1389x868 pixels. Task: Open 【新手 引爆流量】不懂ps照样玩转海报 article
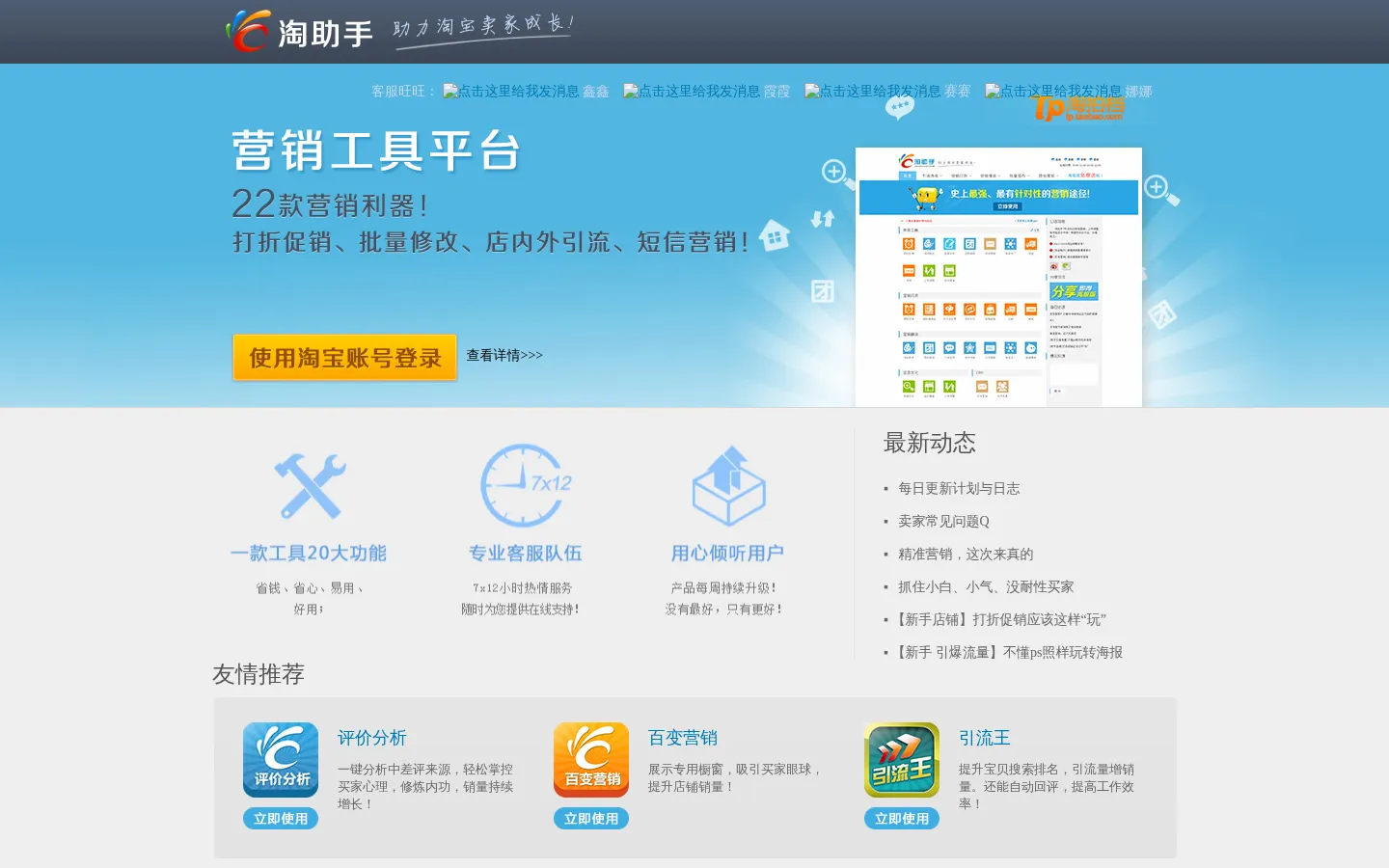tap(1008, 653)
